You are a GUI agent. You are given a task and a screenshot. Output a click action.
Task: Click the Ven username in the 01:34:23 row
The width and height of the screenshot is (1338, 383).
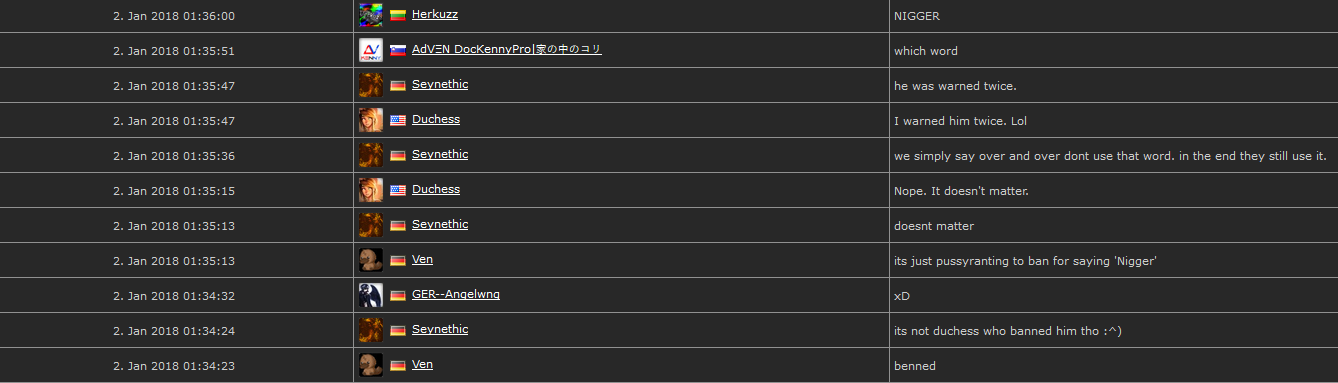point(422,364)
